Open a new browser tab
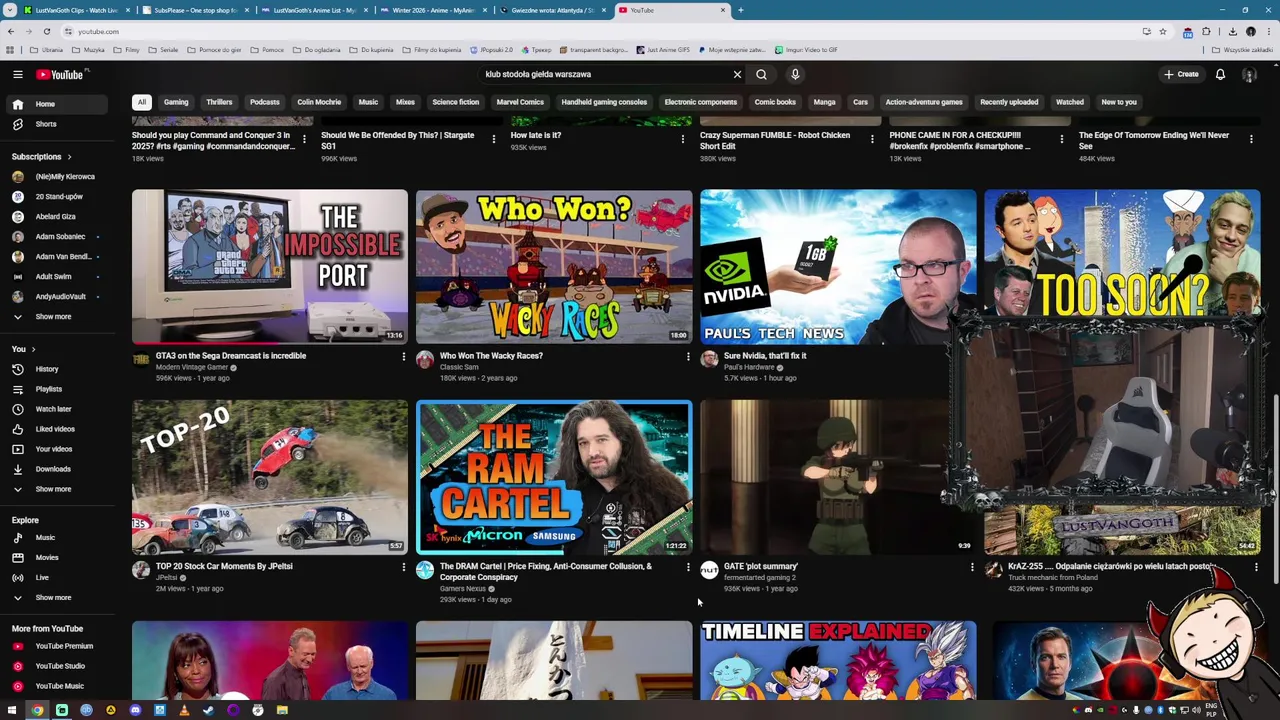The height and width of the screenshot is (720, 1280). (x=741, y=10)
